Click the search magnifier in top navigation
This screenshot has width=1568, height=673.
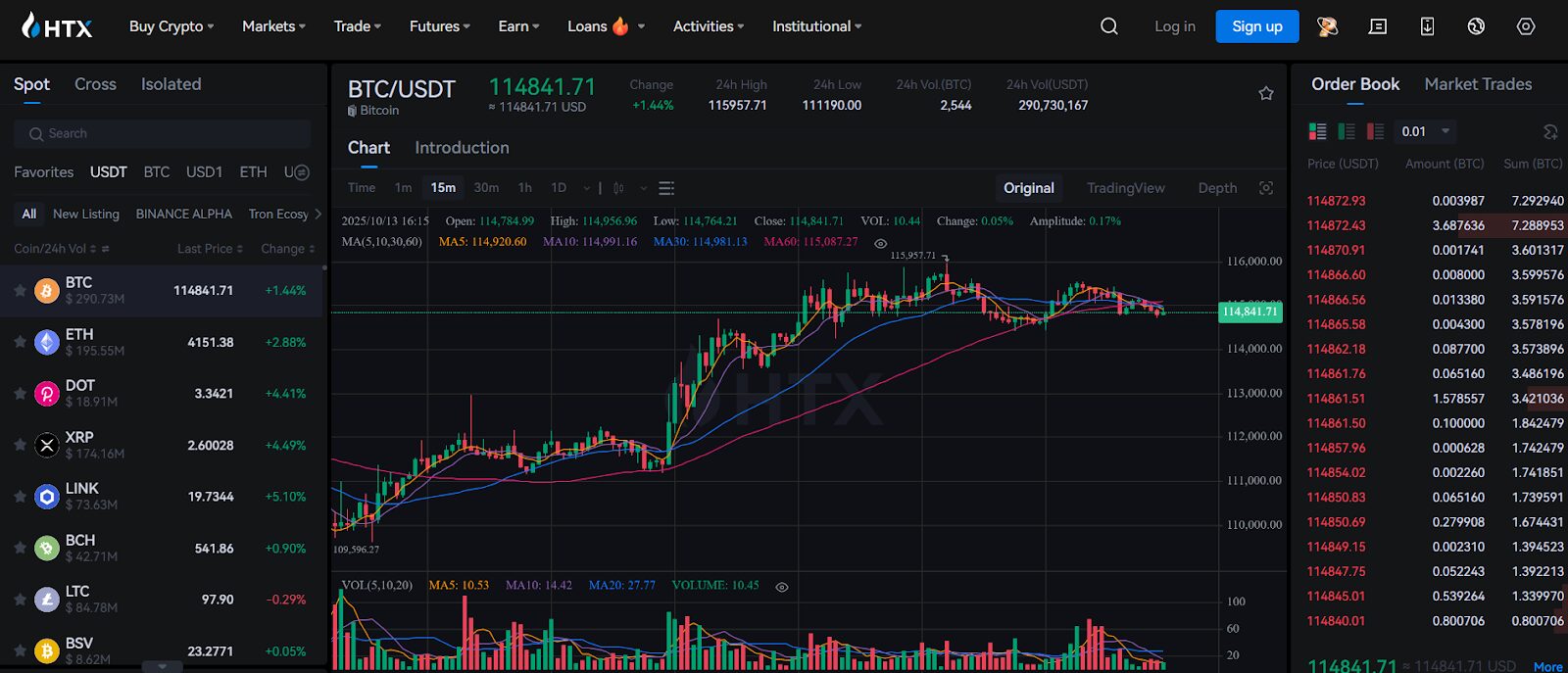pos(1108,26)
